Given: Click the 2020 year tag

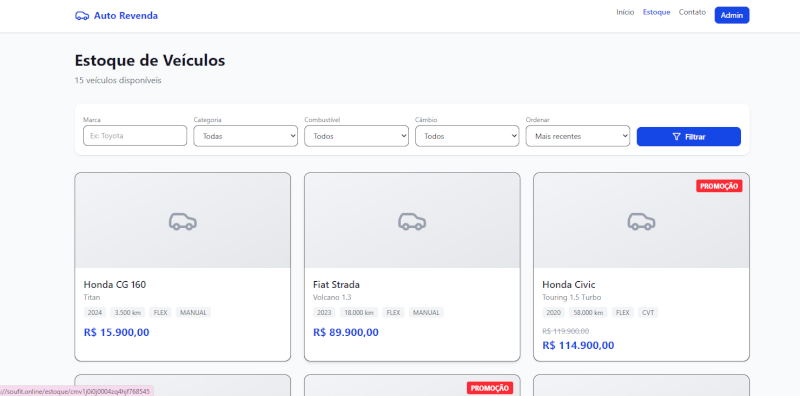Looking at the screenshot, I should [x=554, y=312].
